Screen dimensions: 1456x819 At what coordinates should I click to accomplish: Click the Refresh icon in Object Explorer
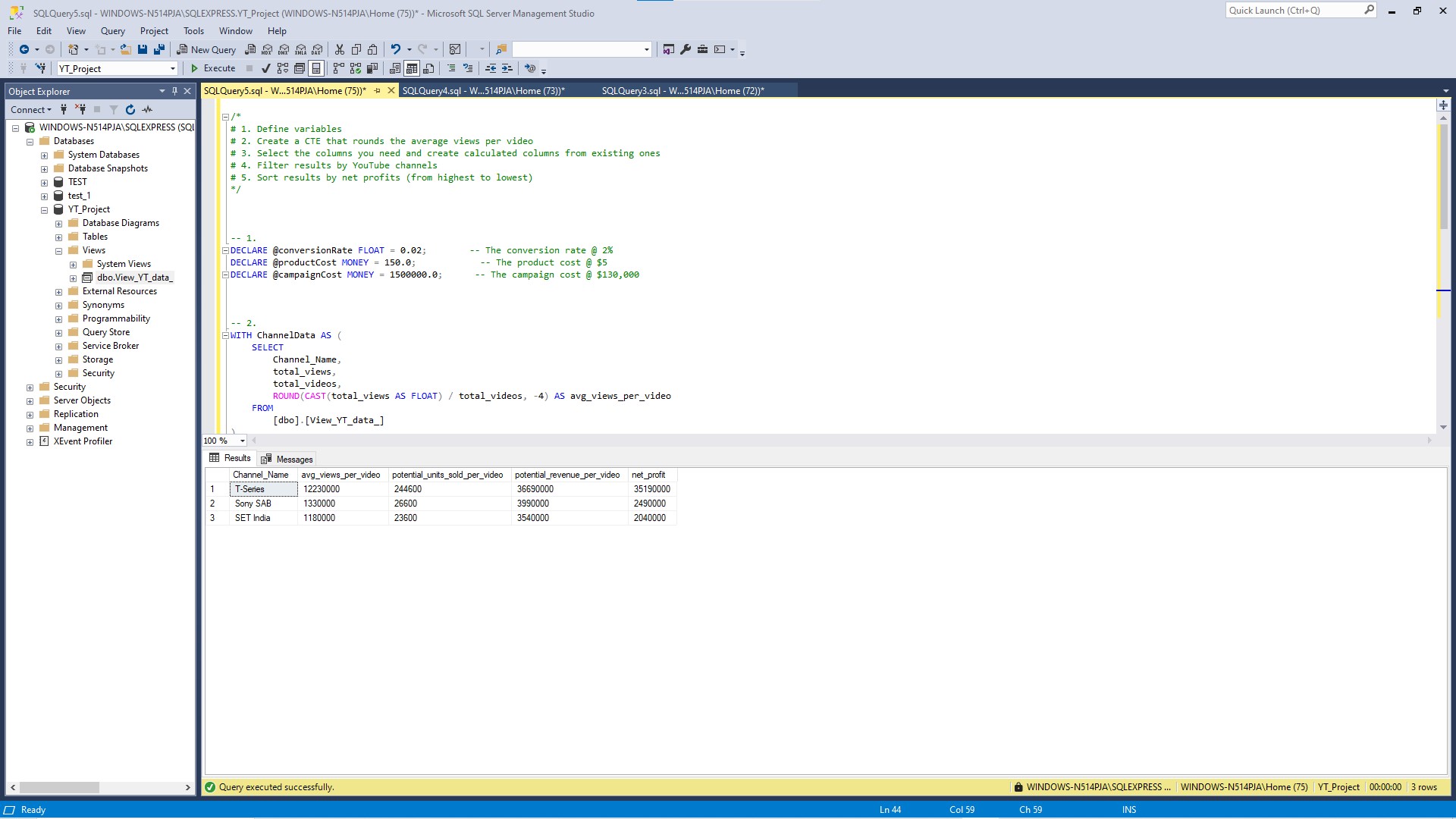click(x=130, y=109)
